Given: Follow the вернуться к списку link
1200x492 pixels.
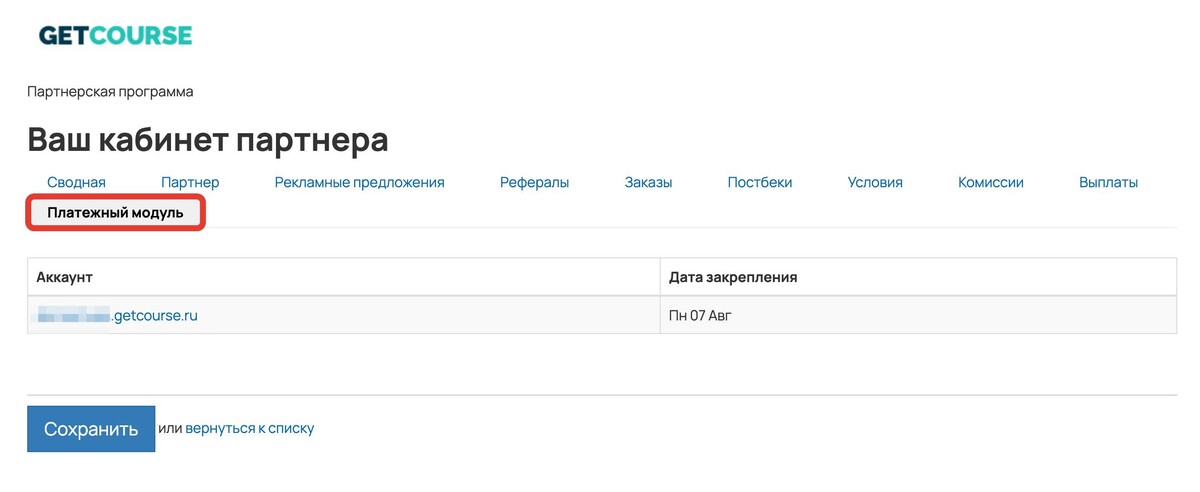Looking at the screenshot, I should (250, 428).
